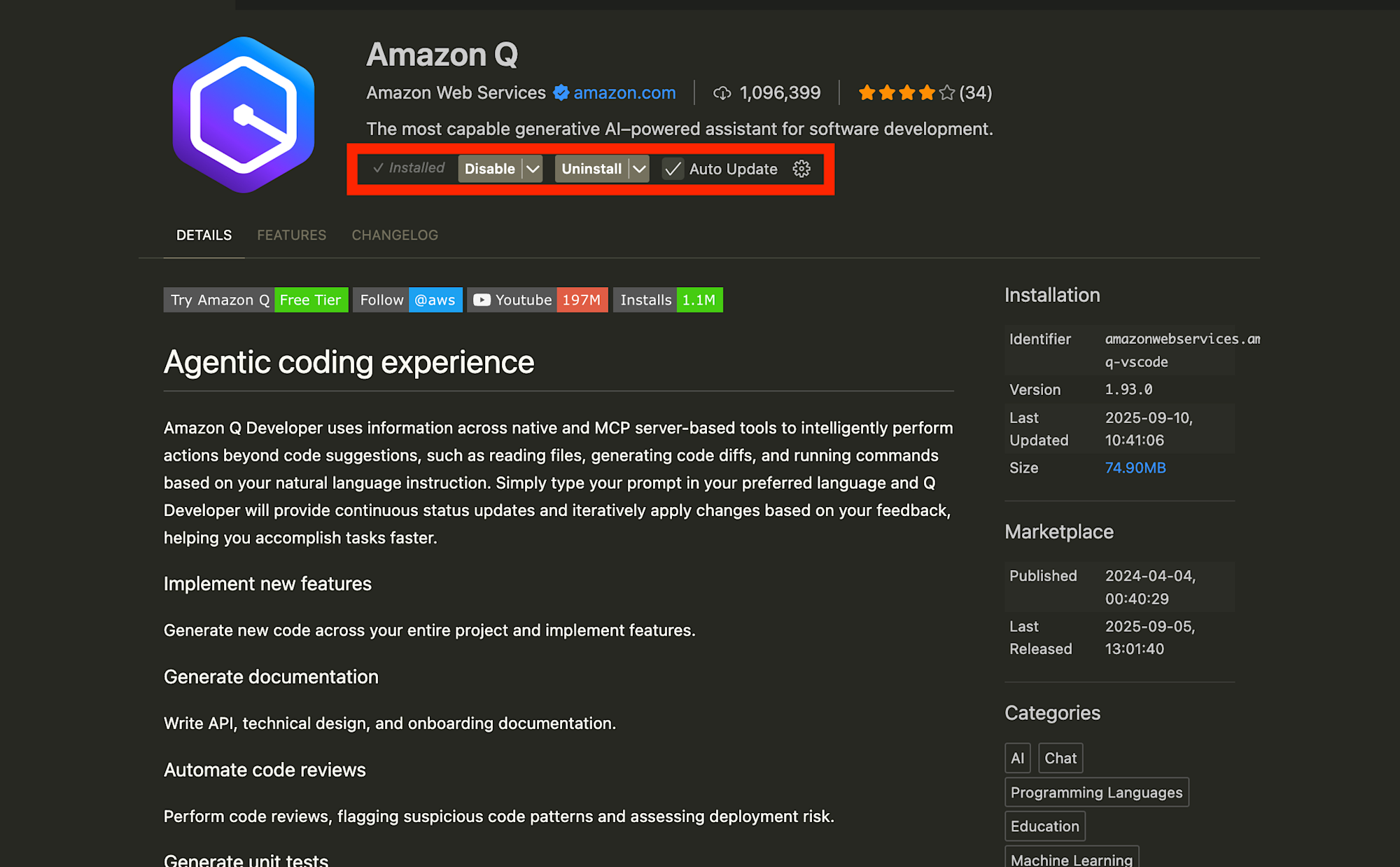Click the install count cloud icon
1400x867 pixels.
[x=722, y=93]
